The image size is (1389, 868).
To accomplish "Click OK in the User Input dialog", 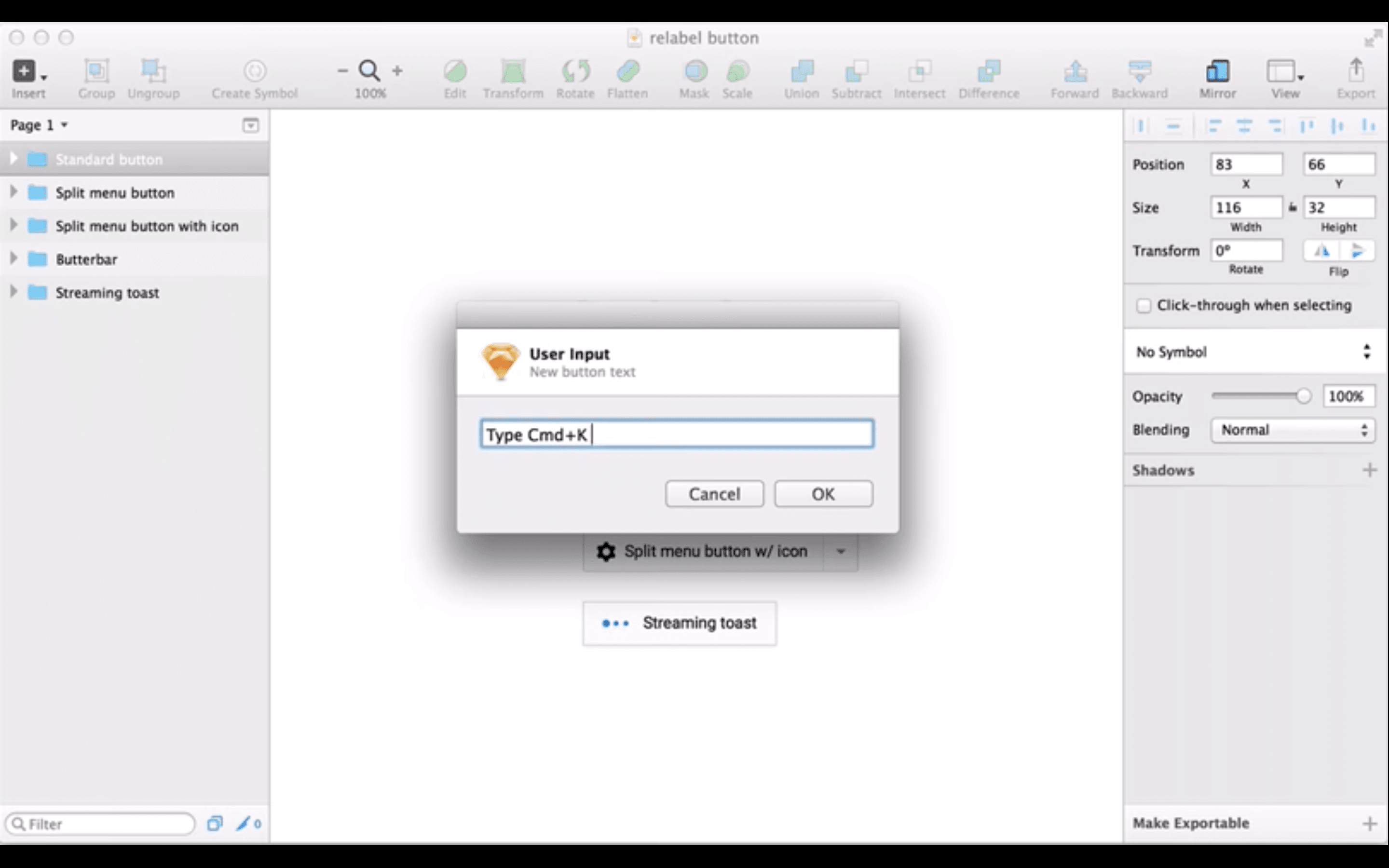I will [824, 494].
